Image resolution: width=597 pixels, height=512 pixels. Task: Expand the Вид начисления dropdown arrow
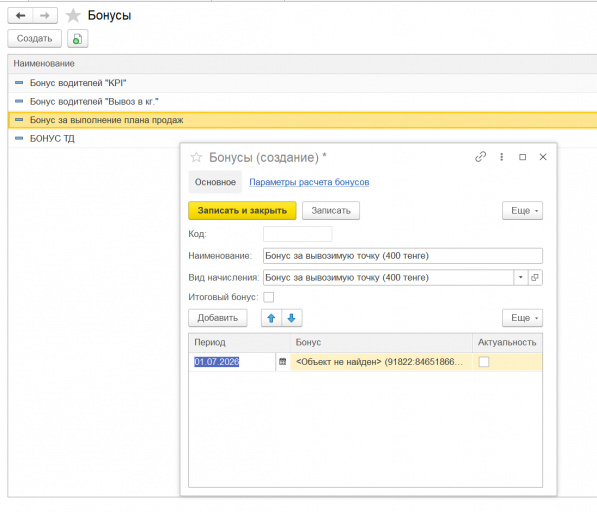[x=520, y=278]
